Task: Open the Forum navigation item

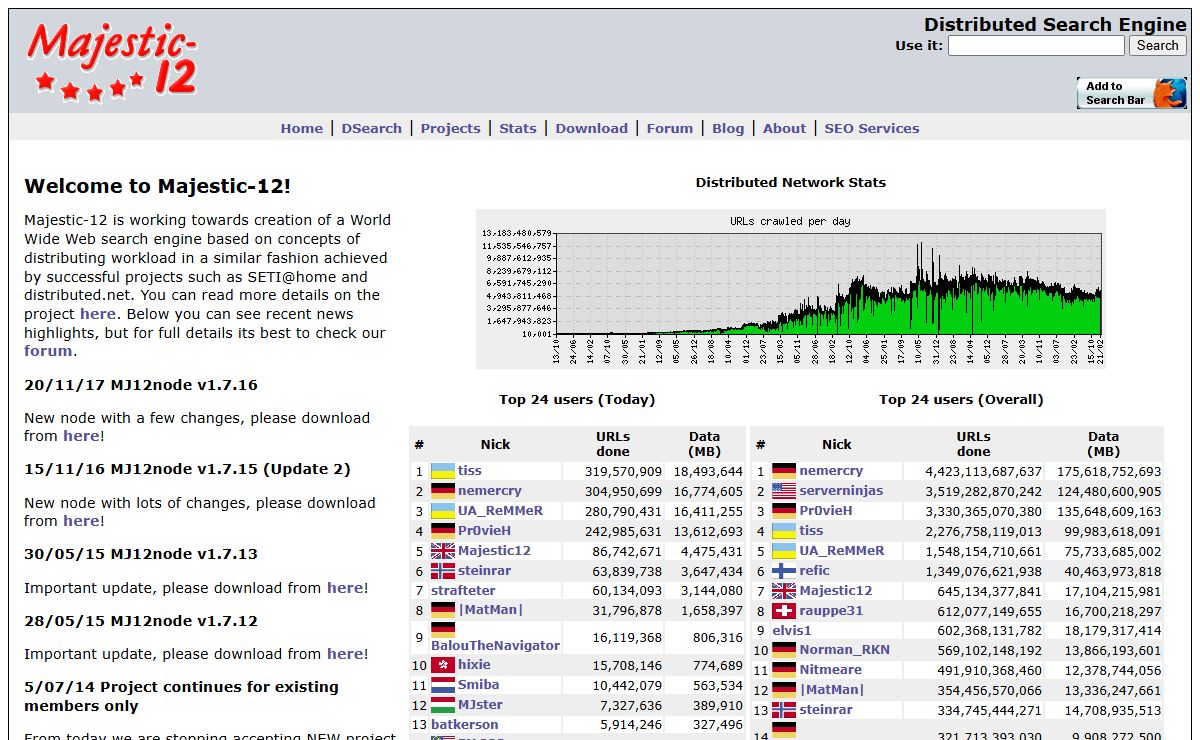Action: tap(670, 128)
